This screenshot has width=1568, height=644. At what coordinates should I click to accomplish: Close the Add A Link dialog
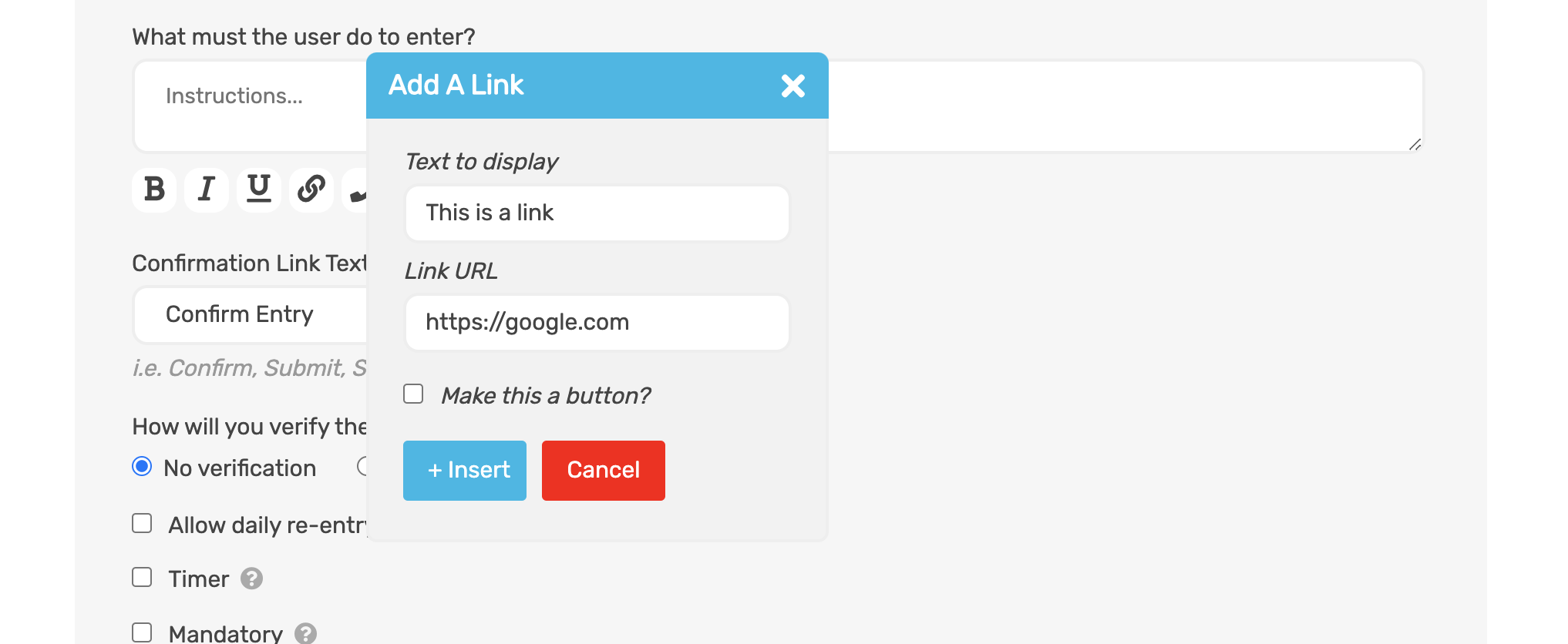(x=793, y=86)
